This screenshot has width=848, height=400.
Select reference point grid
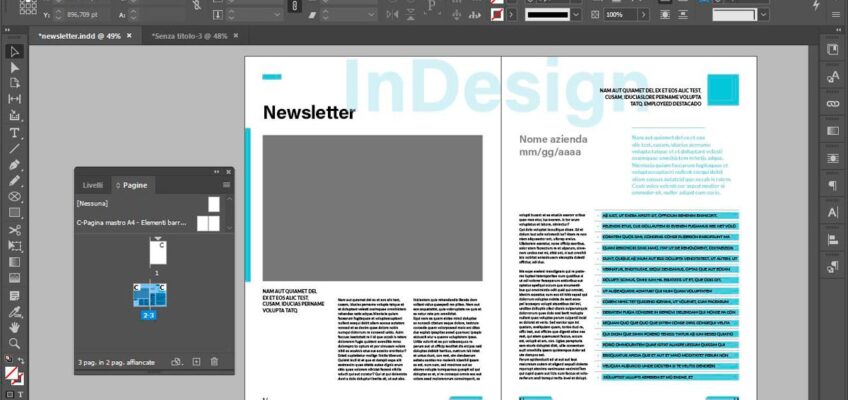[x=28, y=6]
